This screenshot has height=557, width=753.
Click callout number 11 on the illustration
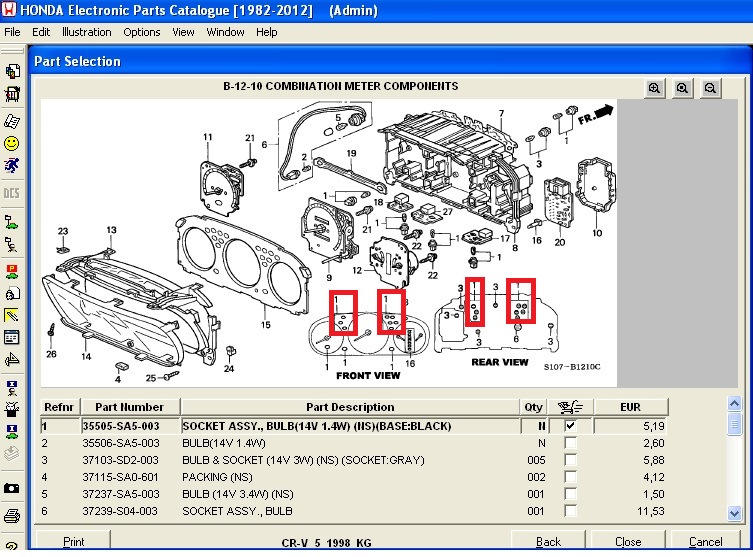(x=207, y=137)
